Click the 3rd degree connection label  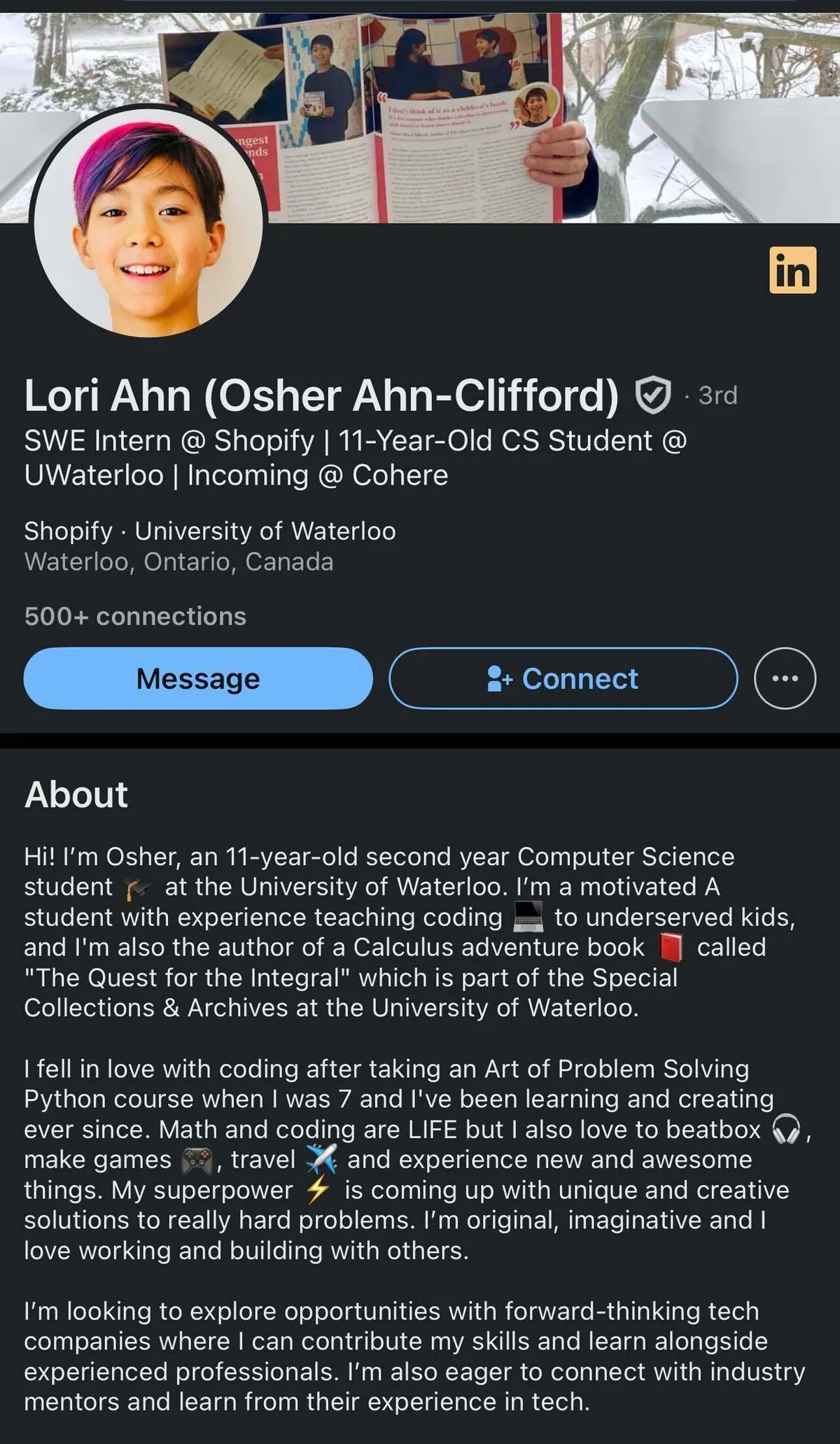[717, 396]
